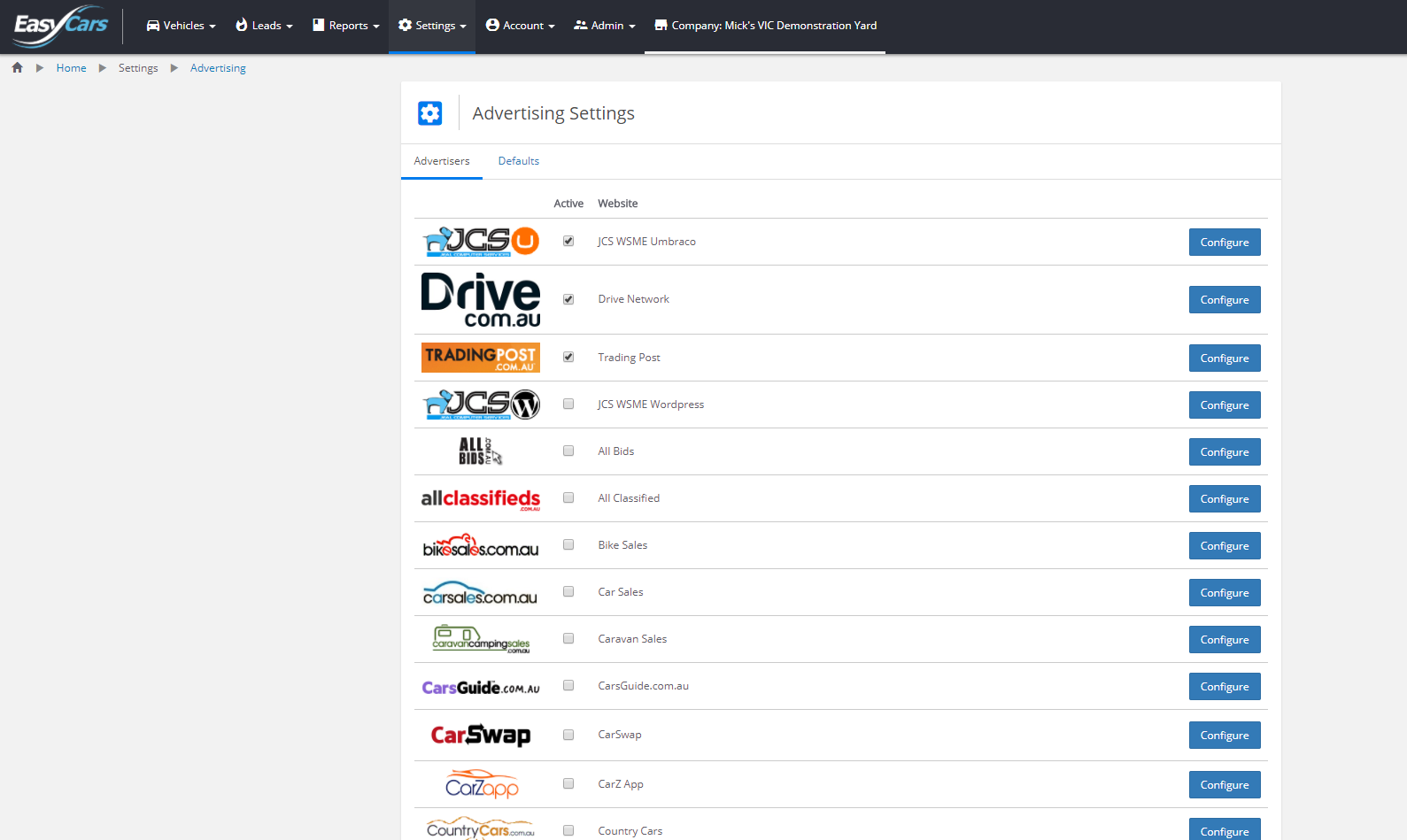Viewport: 1407px width, 840px height.
Task: Configure Caravan Sales advertiser
Action: point(1225,640)
